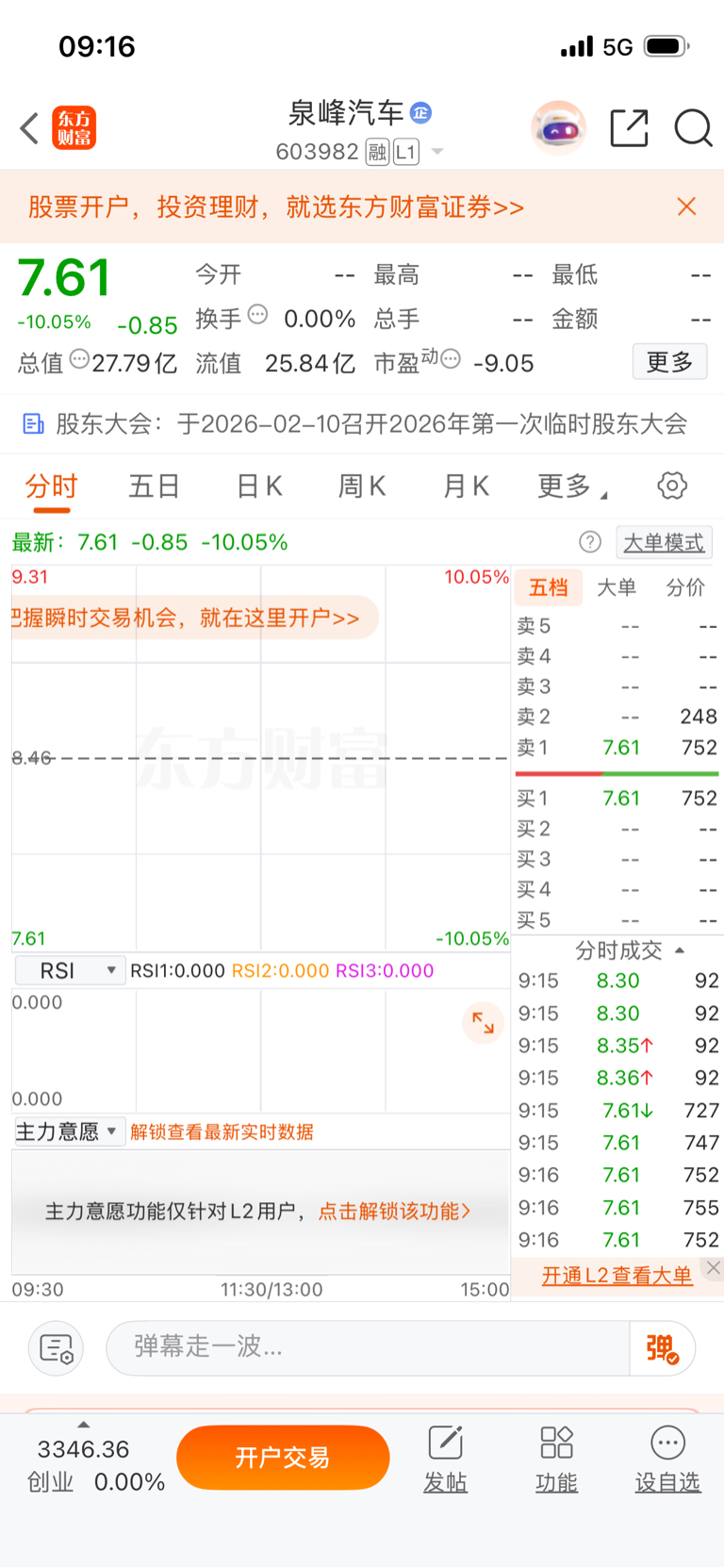This screenshot has height=1568, width=724.
Task: Tap 解锁查看最新实时数据 link
Action: click(222, 1131)
